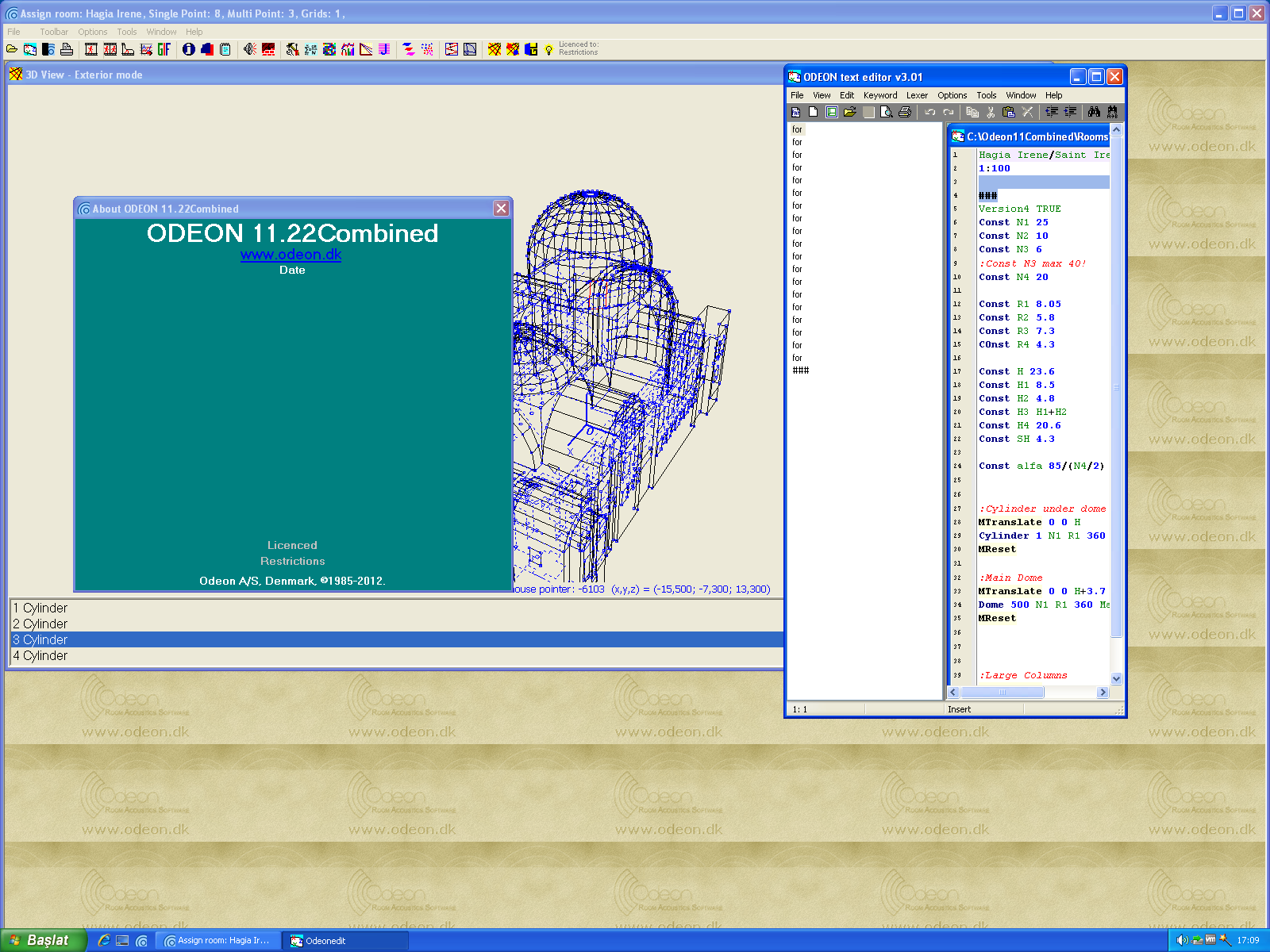This screenshot has width=1270, height=952.
Task: Click line 'Version4 TRUE' in editor
Action: click(1019, 209)
